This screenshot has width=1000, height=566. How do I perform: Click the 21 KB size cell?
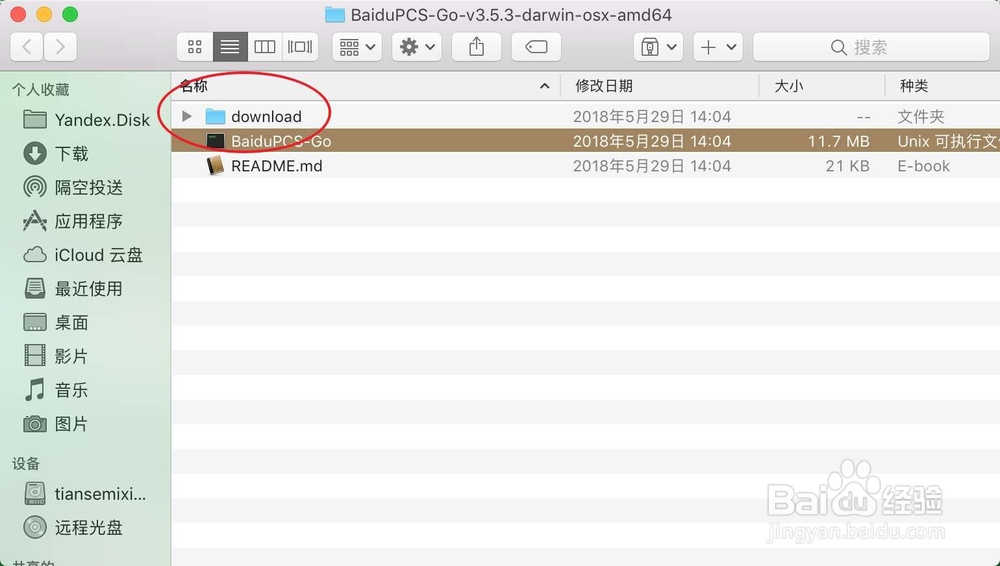click(x=847, y=166)
